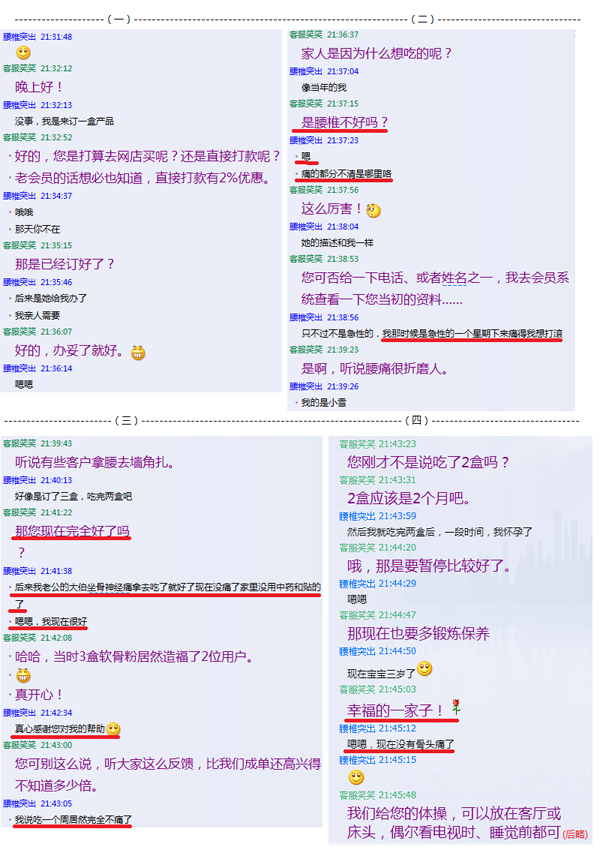600x847 pixels.
Task: Select section marker (一) at the top
Action: (x=119, y=19)
